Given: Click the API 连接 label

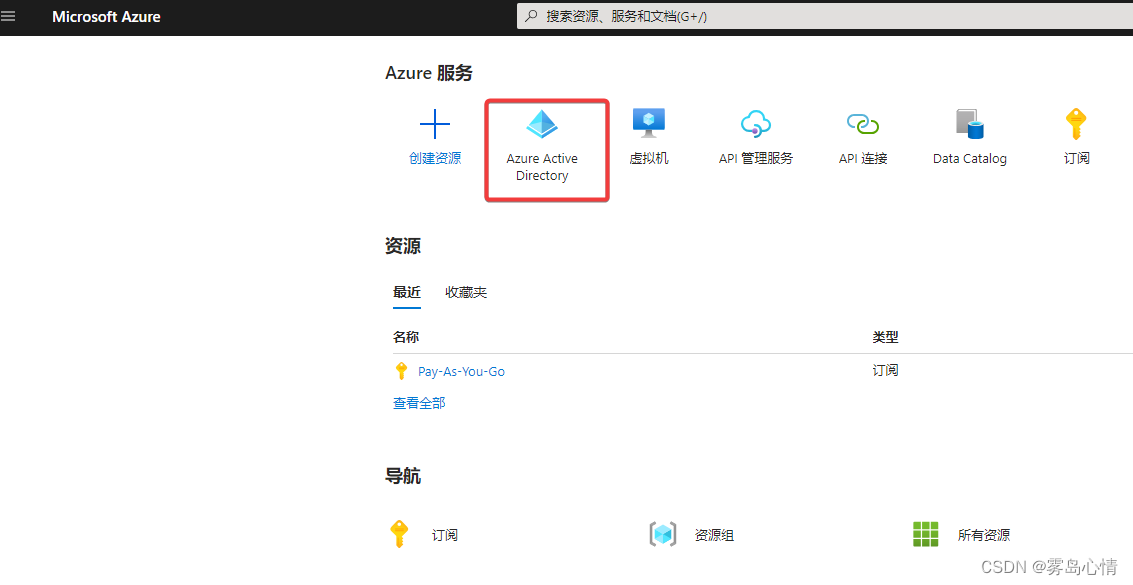Looking at the screenshot, I should (x=863, y=158).
